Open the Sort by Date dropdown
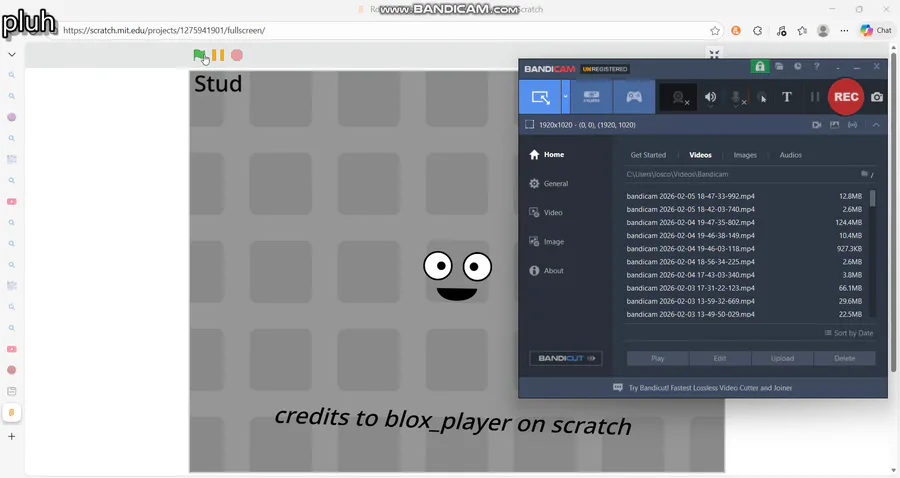The height and width of the screenshot is (478, 900). point(849,333)
